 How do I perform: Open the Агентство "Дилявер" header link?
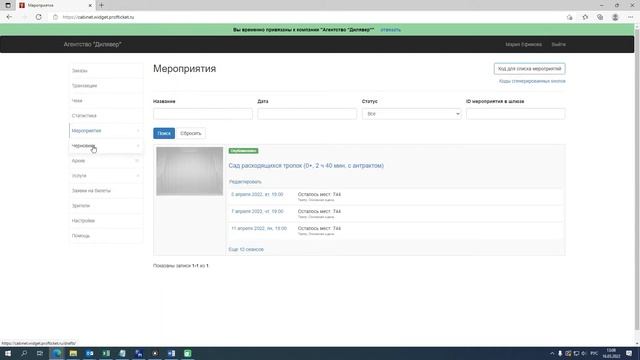pos(93,44)
